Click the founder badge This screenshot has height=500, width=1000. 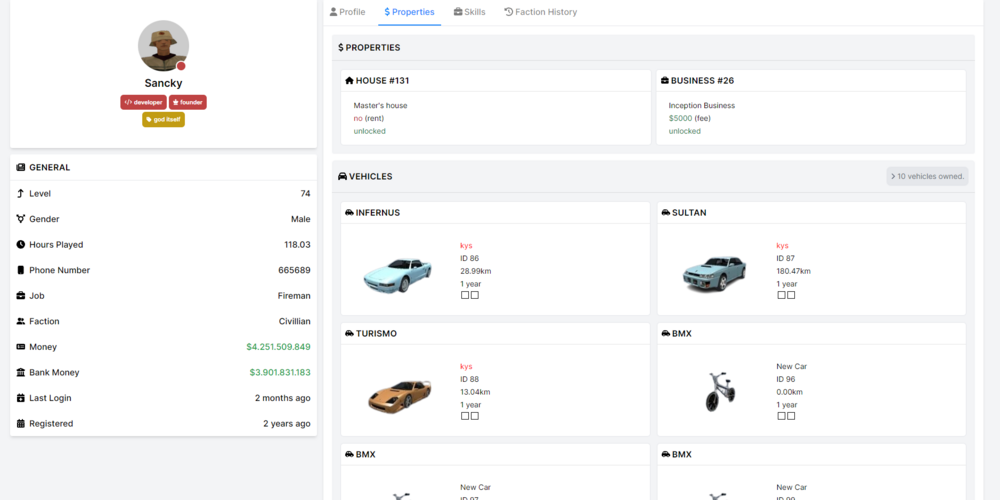pos(188,102)
